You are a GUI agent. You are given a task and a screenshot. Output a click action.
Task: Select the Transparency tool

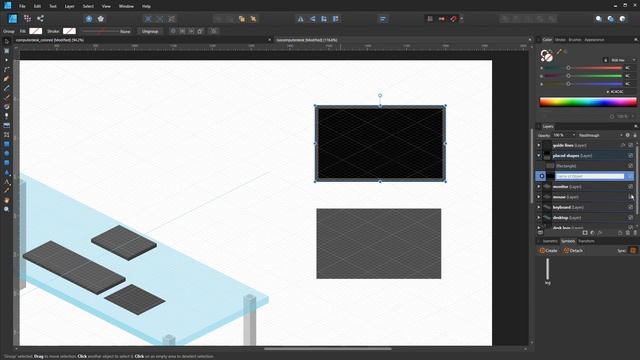tap(7, 116)
